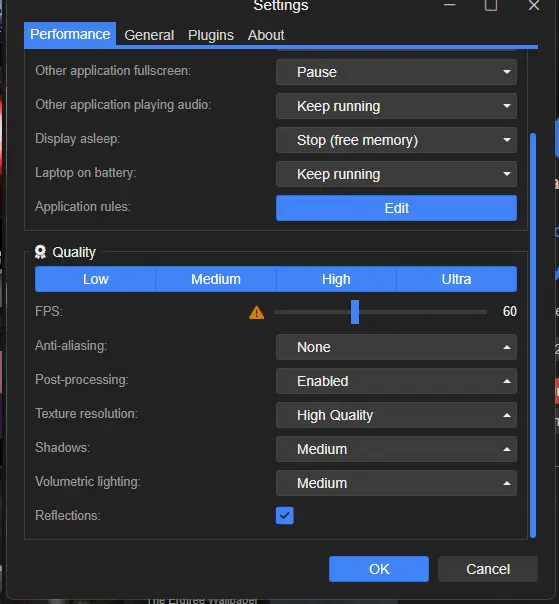Toggle the Reflections checkbox
The height and width of the screenshot is (604, 559).
(285, 515)
